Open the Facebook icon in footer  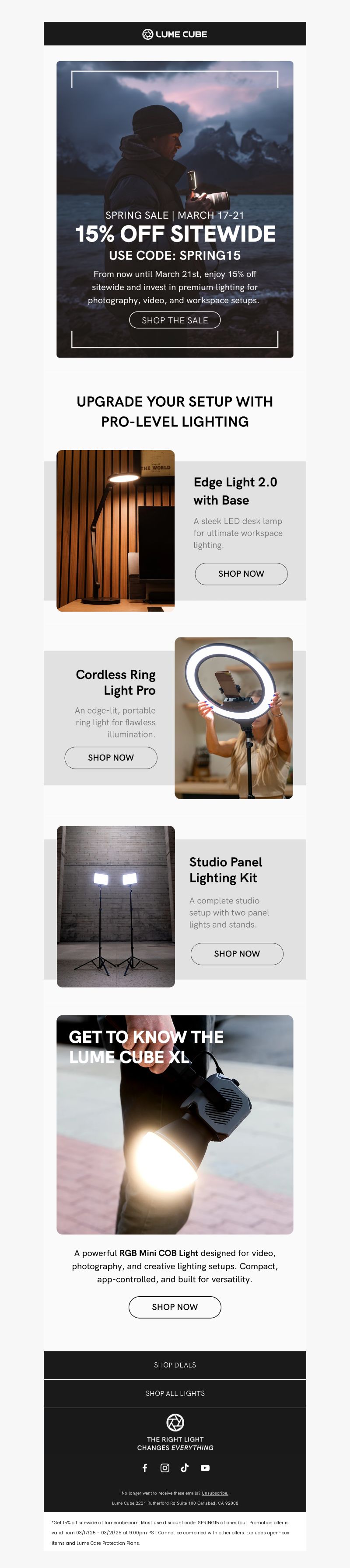[x=144, y=1468]
